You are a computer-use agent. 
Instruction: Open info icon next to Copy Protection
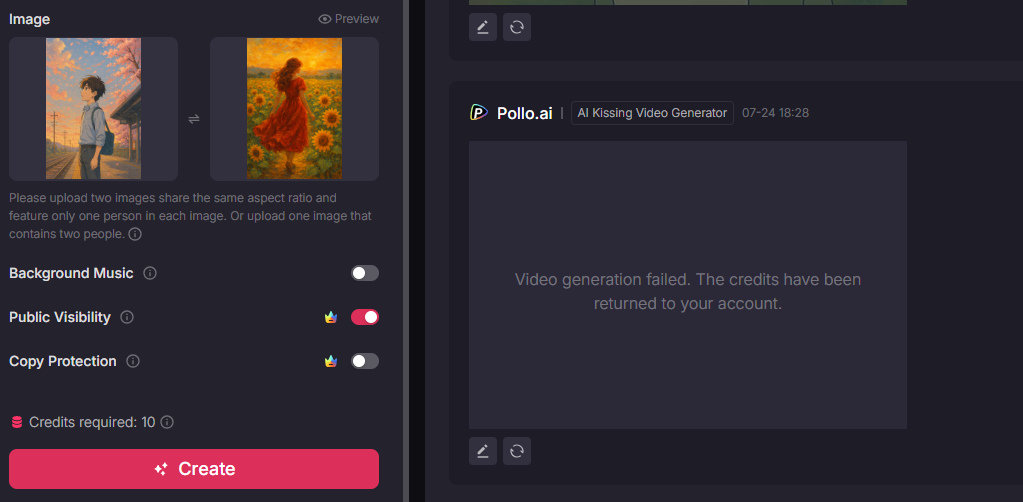click(x=133, y=361)
